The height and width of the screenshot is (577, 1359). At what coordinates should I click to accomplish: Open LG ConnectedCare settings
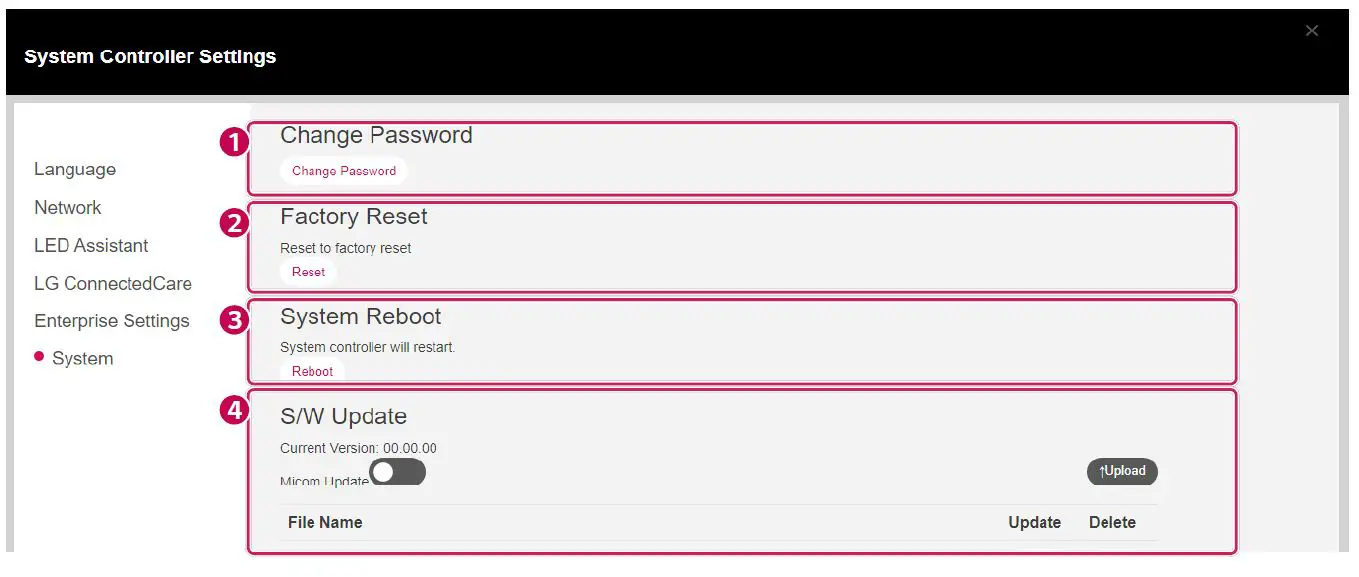[x=113, y=284]
